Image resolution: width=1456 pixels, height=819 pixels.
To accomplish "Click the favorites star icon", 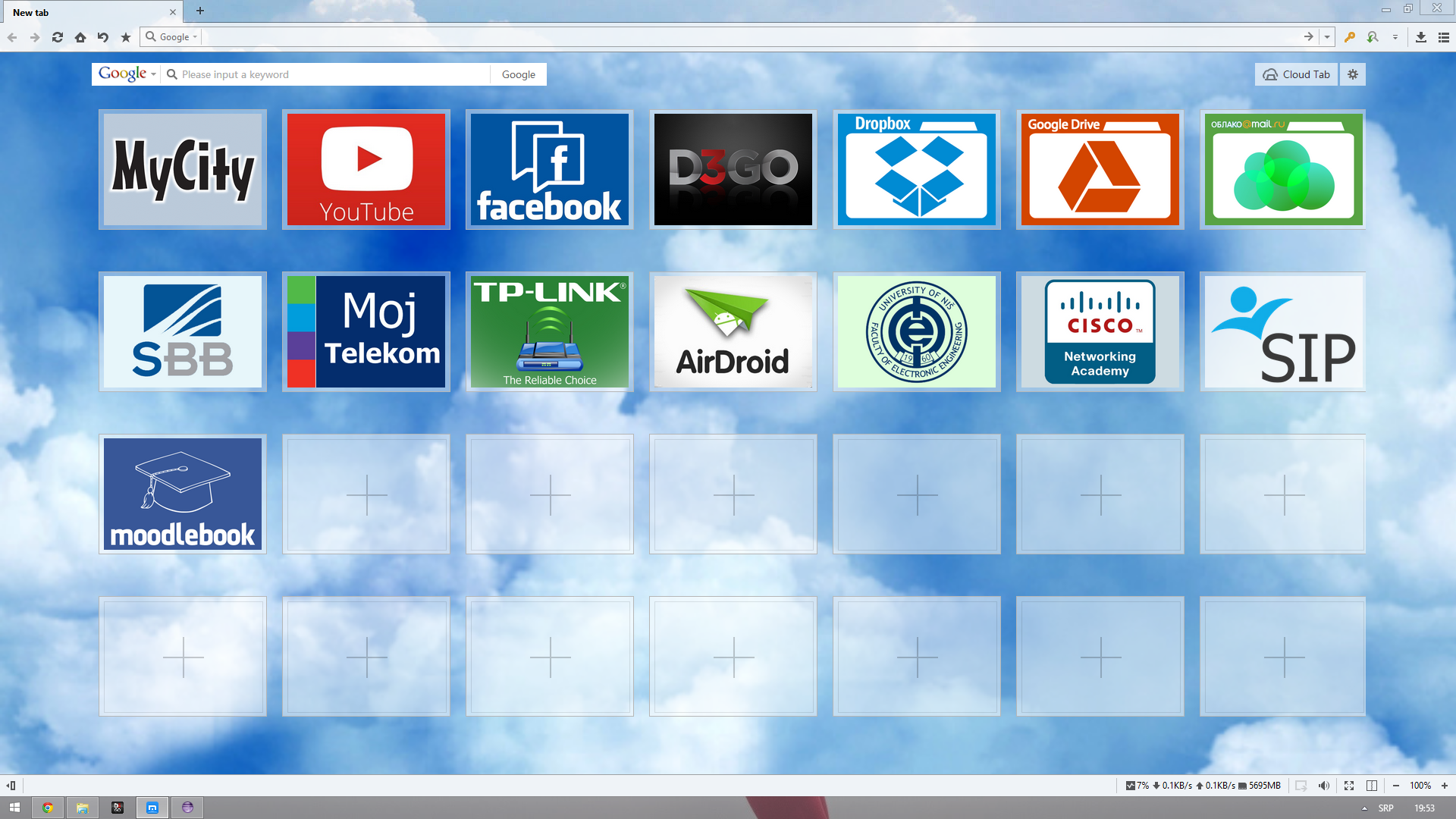I will point(126,37).
